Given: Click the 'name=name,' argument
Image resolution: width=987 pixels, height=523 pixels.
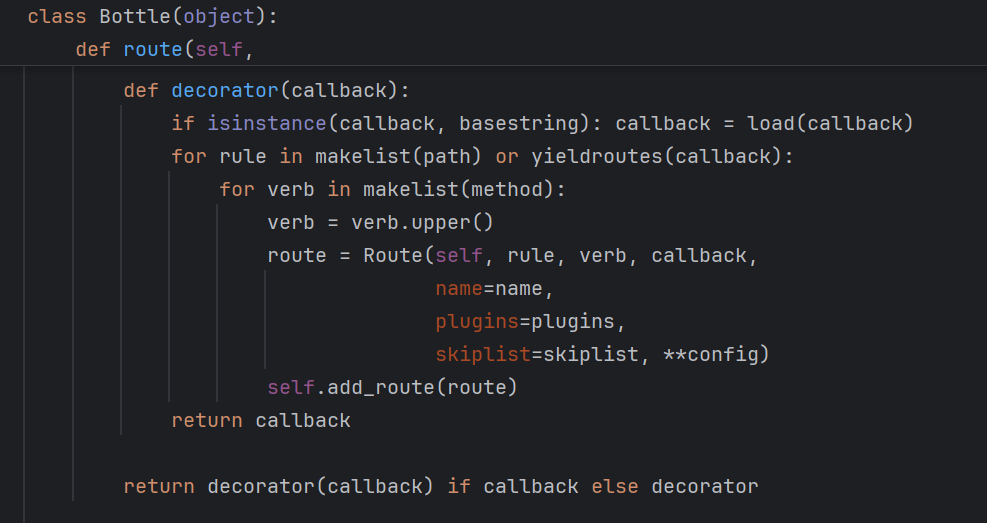Looking at the screenshot, I should 494,288.
